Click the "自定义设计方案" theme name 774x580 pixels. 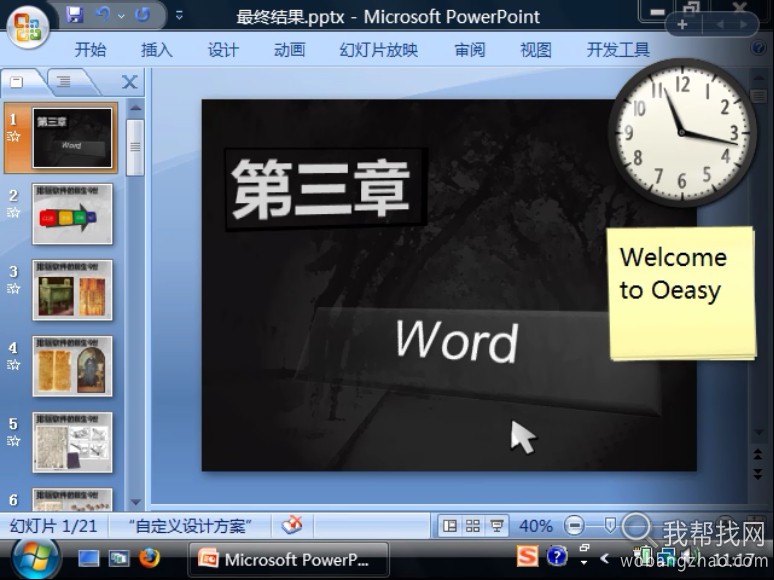click(191, 526)
